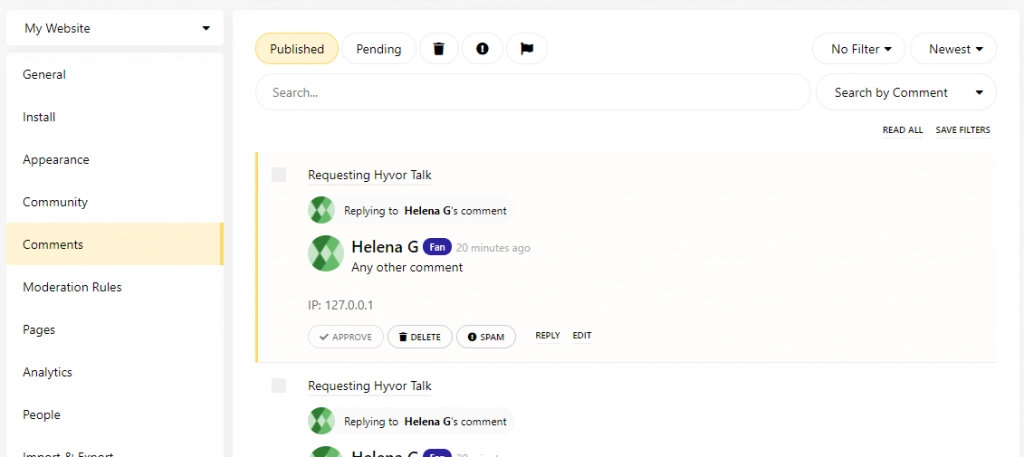
Task: Open second 'Requesting Hyvor Talk' page link
Action: coord(370,386)
